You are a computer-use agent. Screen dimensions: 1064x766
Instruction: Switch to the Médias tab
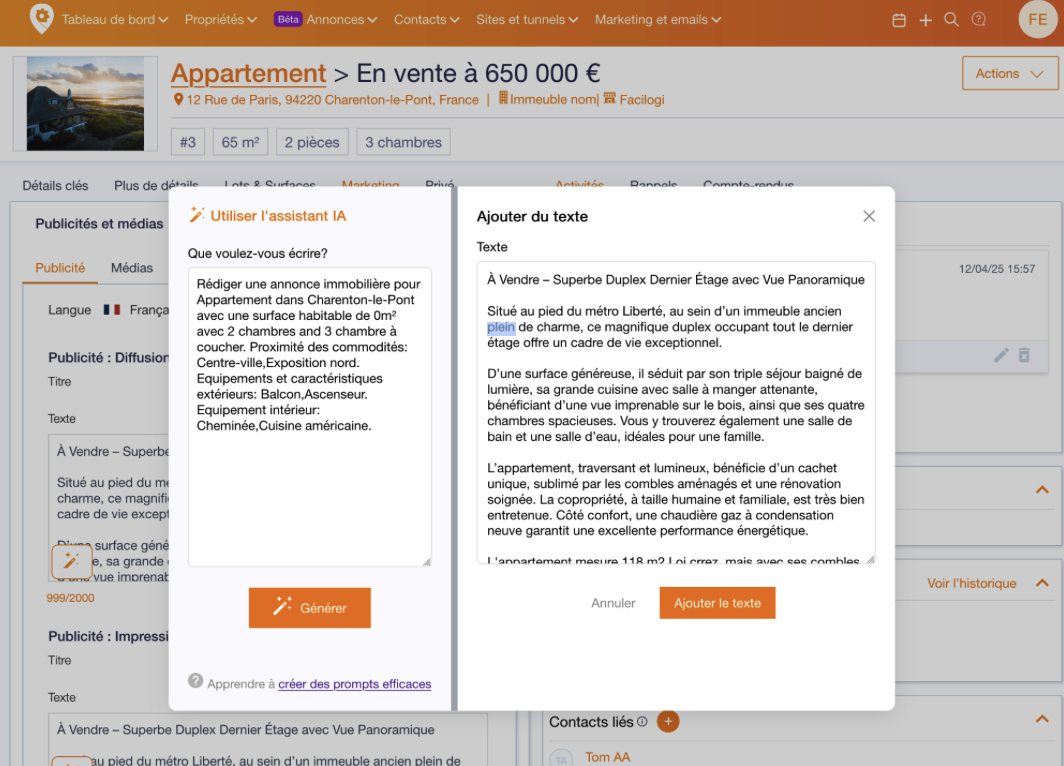[132, 268]
